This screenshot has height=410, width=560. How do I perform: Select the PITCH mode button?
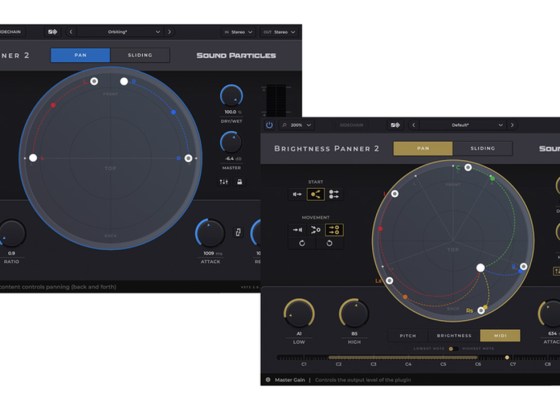[x=408, y=336]
